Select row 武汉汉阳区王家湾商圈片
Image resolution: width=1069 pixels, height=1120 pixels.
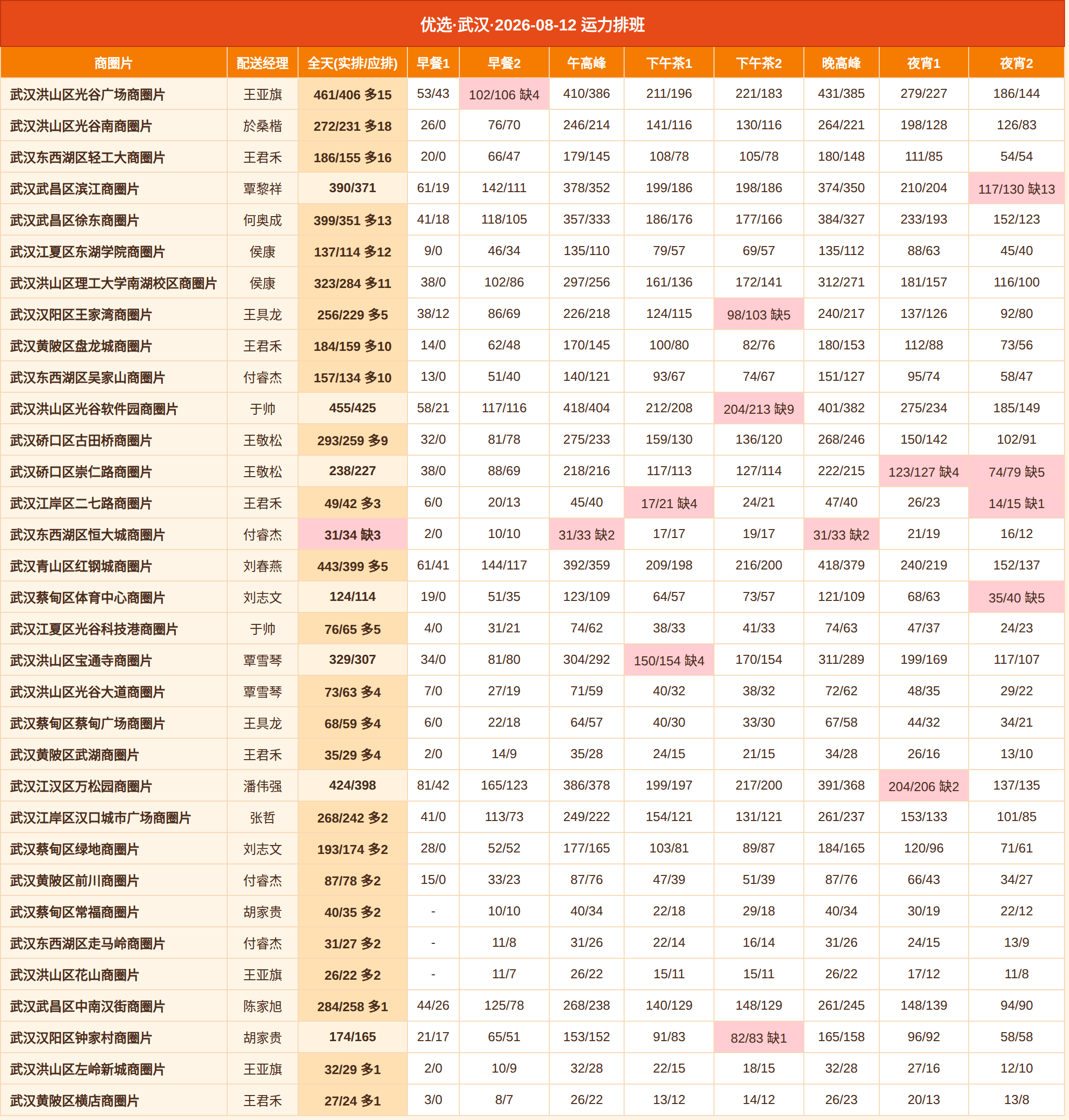tap(532, 314)
